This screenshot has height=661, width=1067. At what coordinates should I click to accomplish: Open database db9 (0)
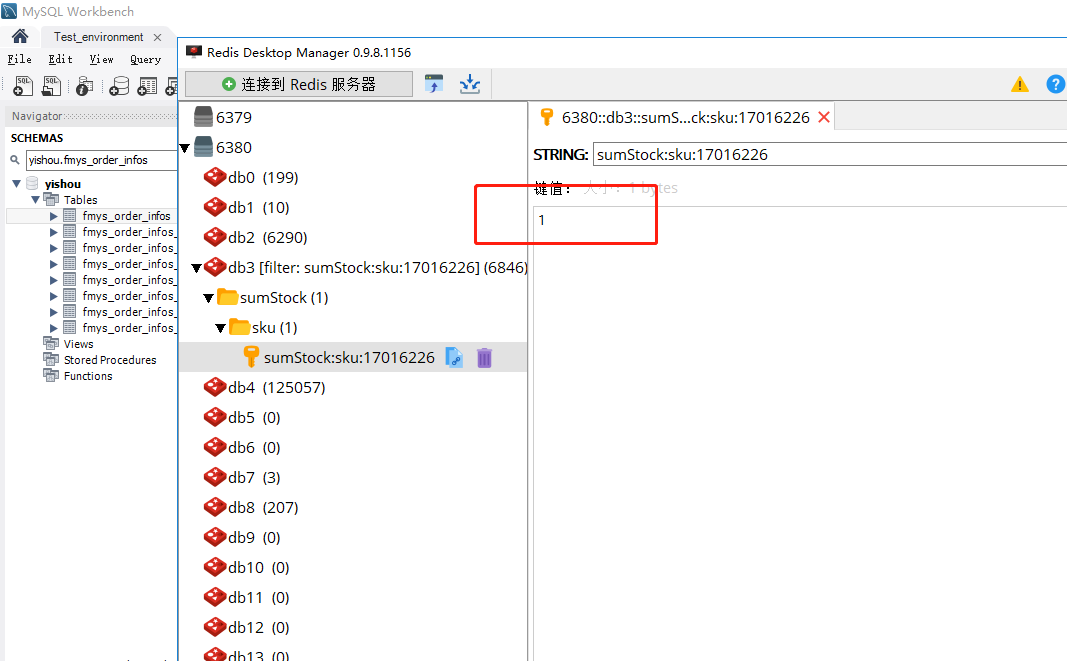pos(254,537)
